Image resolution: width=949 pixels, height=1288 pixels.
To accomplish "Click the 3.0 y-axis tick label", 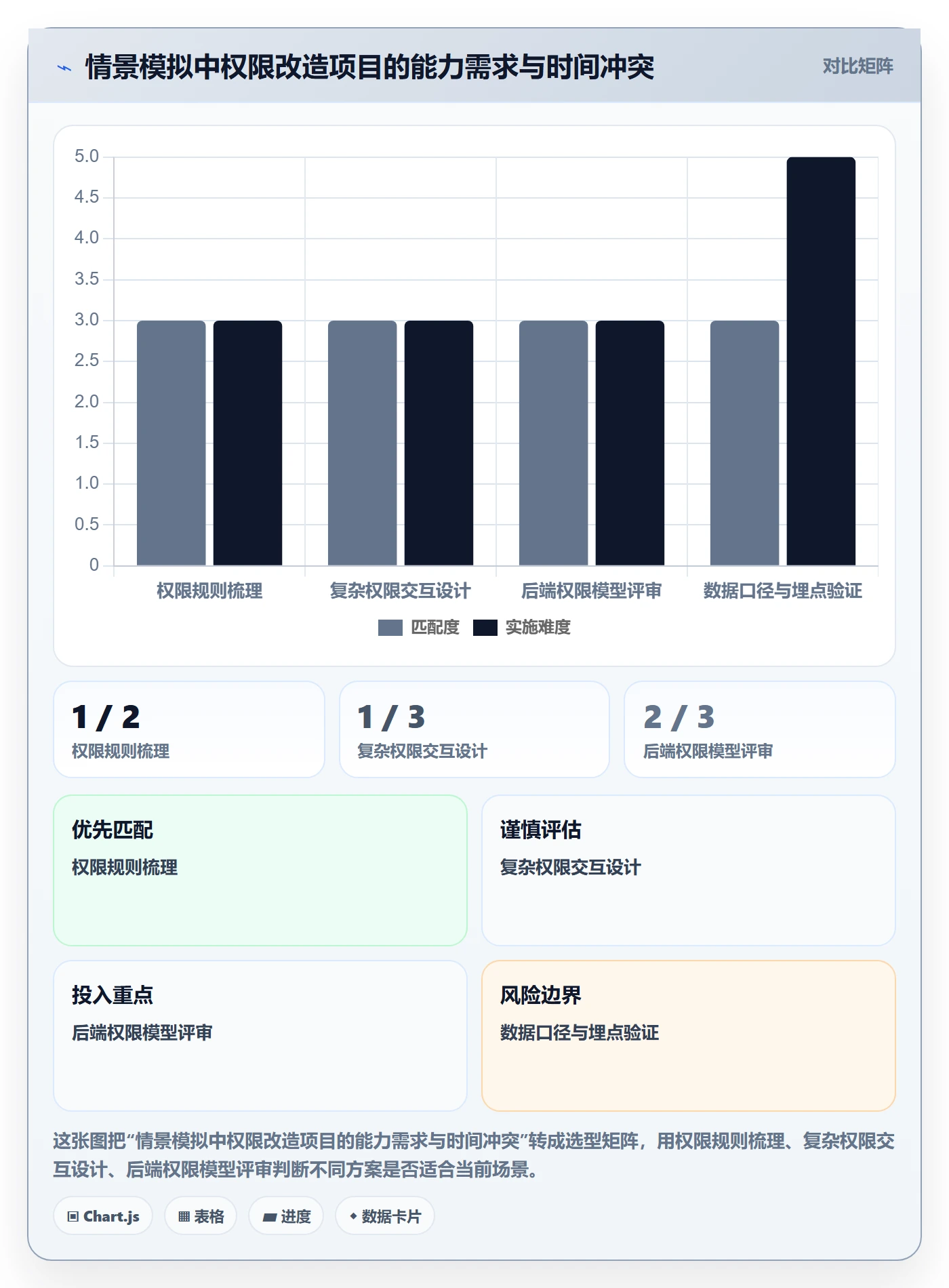I will [x=87, y=320].
